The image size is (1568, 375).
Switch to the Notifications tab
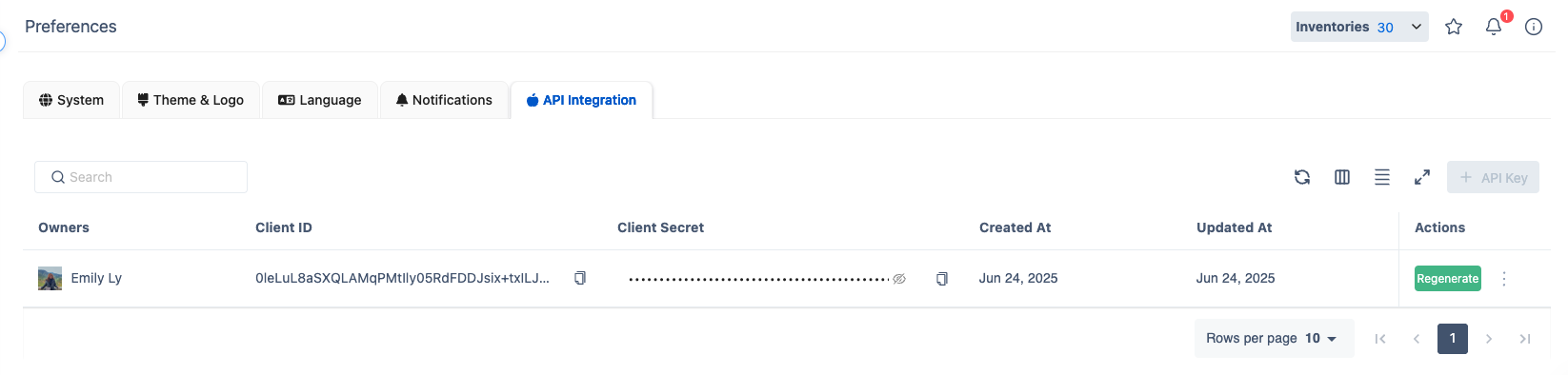444,100
